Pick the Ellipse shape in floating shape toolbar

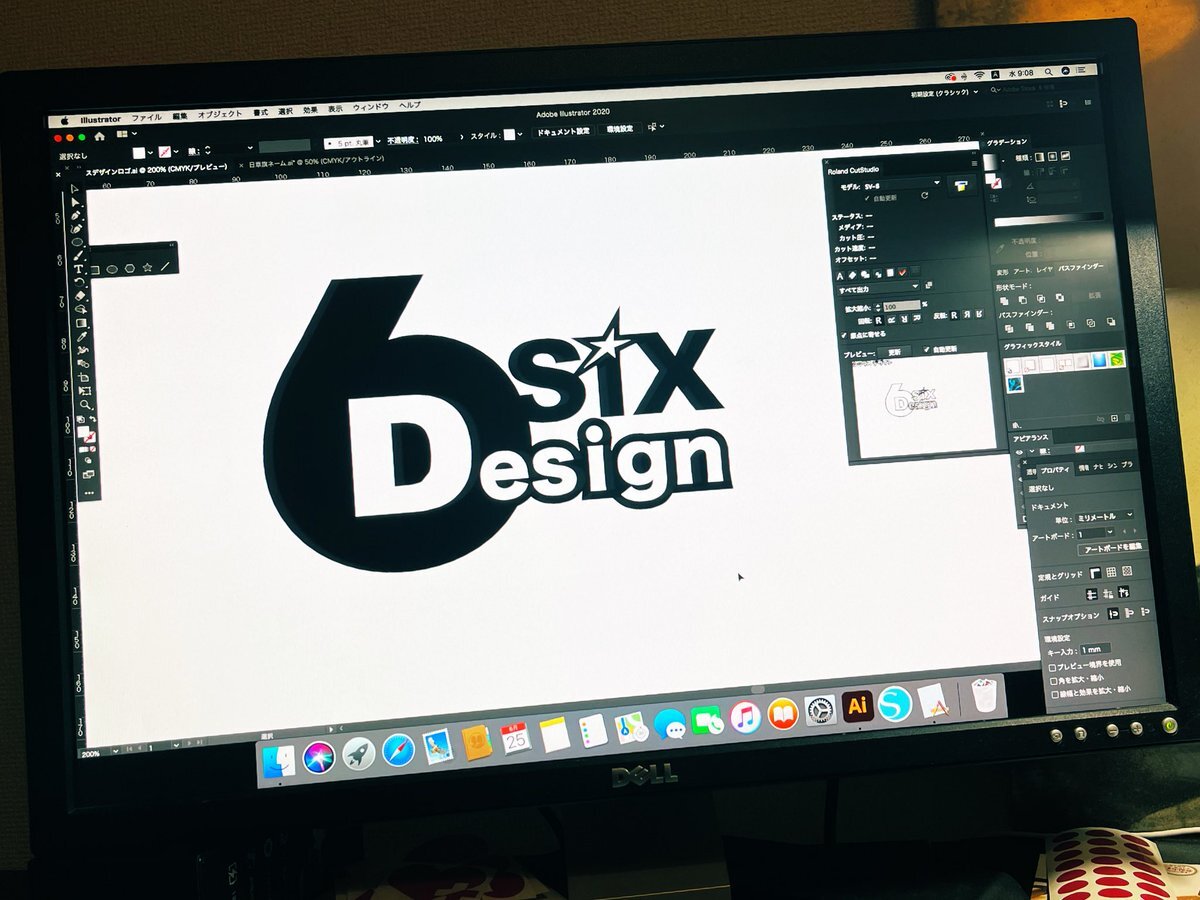[111, 269]
